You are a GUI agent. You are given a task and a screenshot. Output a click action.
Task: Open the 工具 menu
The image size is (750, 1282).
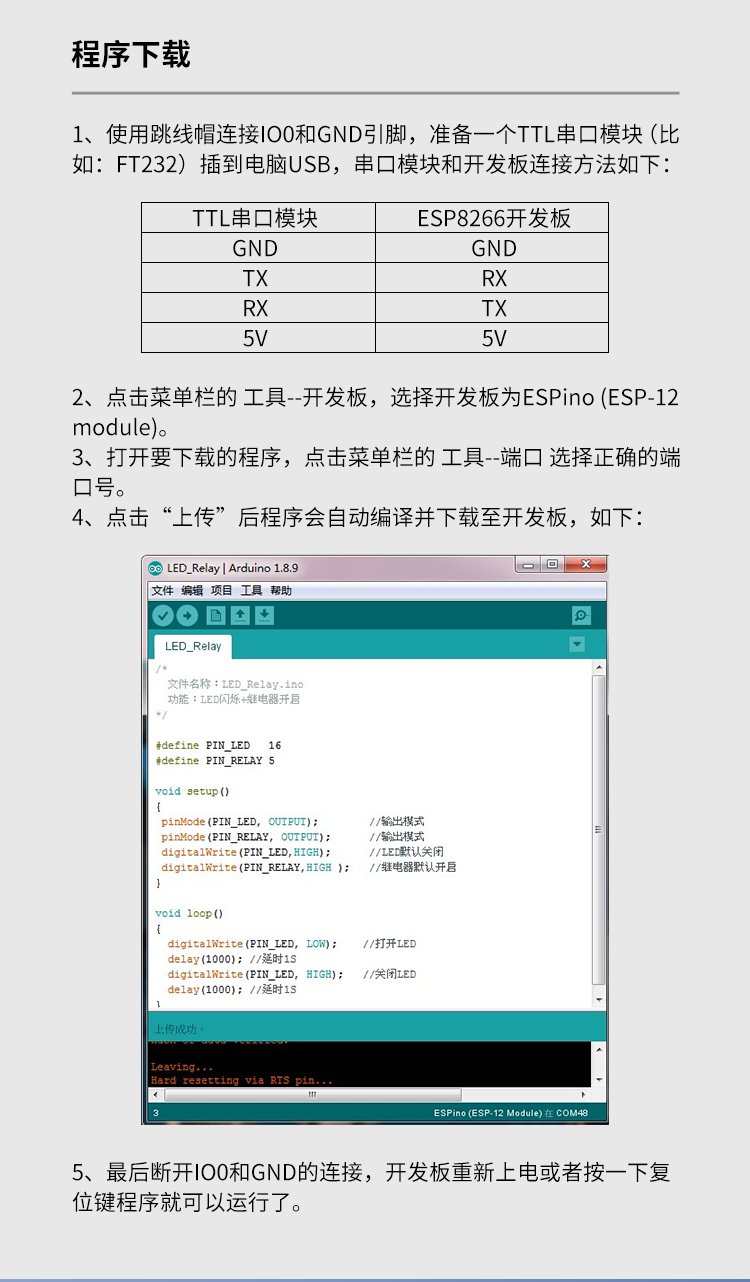pyautogui.click(x=251, y=591)
